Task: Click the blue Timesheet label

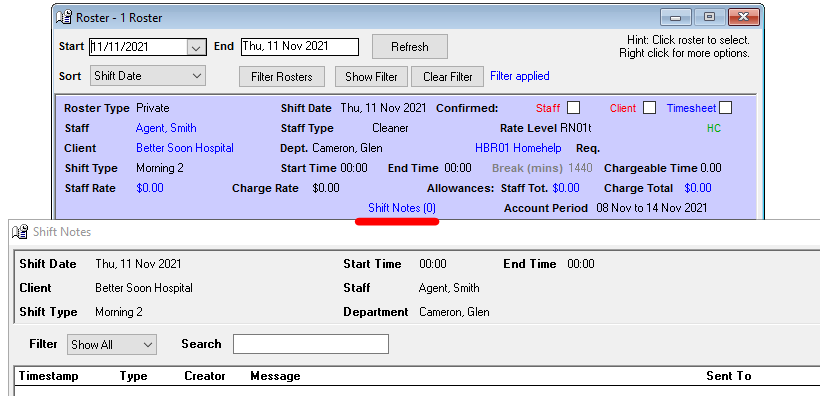Action: pyautogui.click(x=691, y=108)
